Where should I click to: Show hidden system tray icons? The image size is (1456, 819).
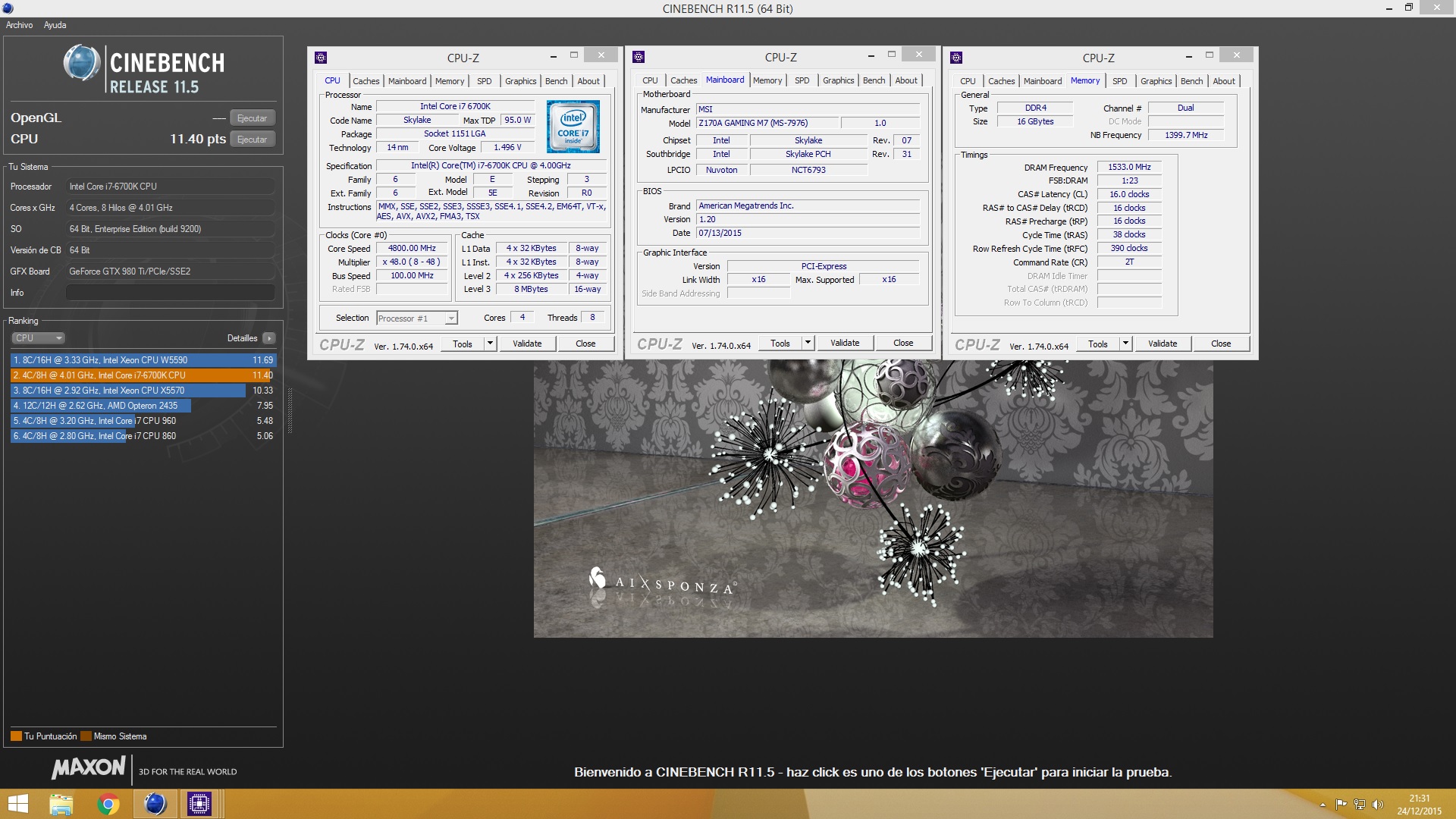1323,805
